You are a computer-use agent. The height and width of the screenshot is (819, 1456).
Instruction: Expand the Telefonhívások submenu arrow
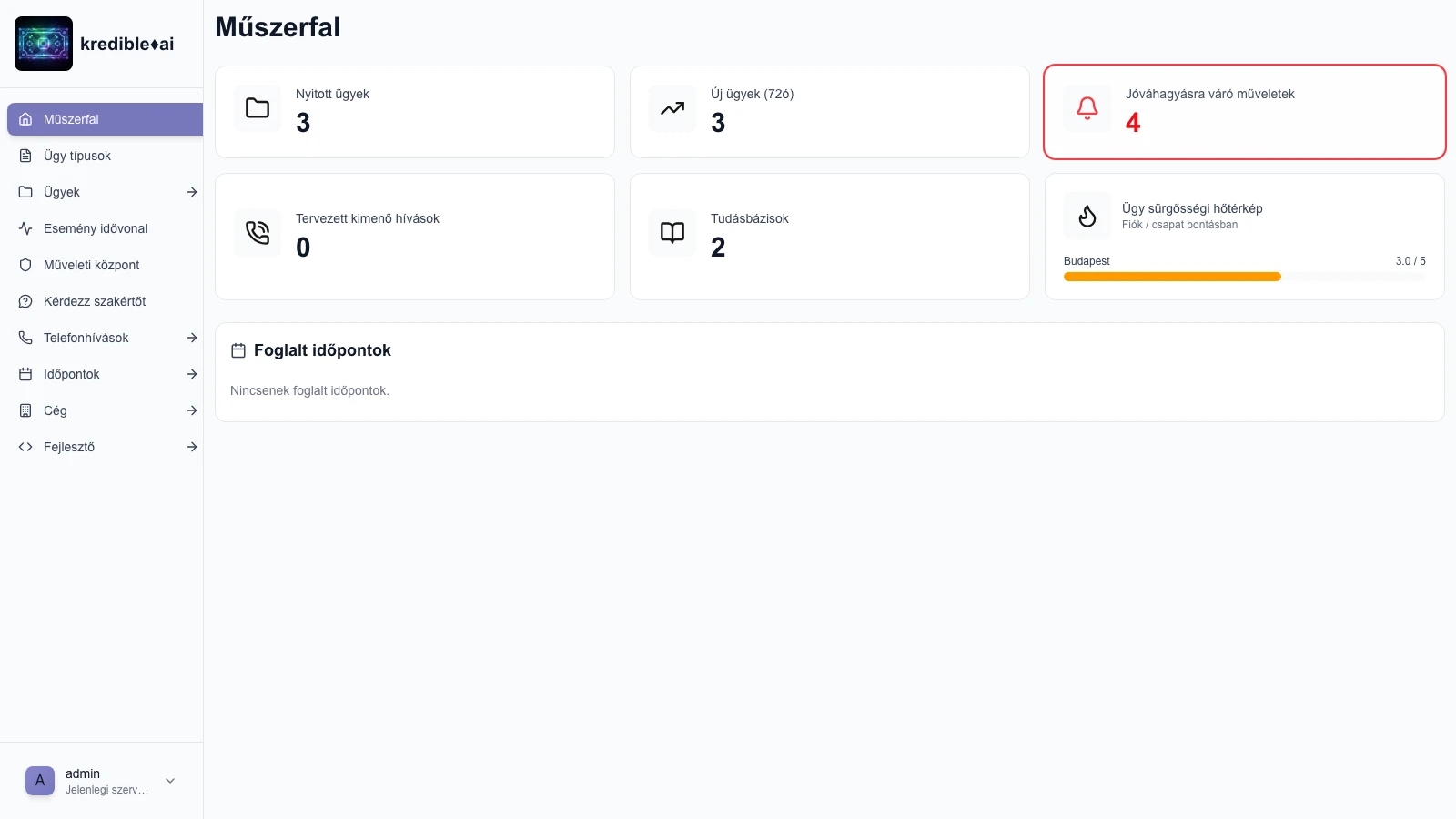point(192,338)
